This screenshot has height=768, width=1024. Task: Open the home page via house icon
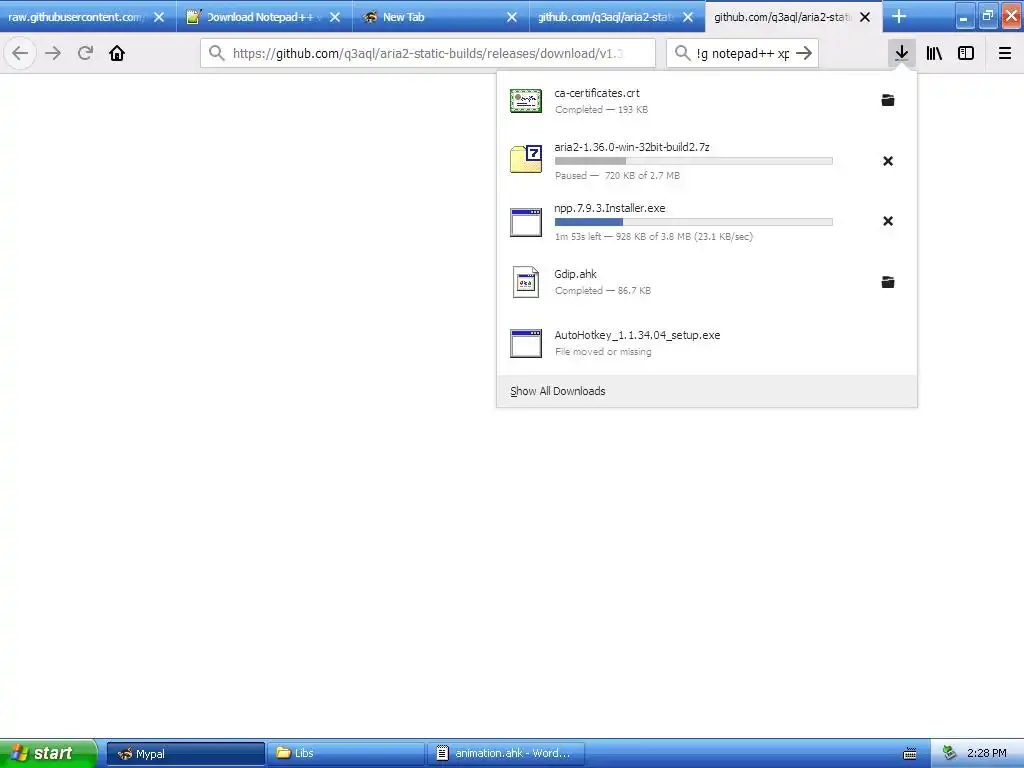117,53
